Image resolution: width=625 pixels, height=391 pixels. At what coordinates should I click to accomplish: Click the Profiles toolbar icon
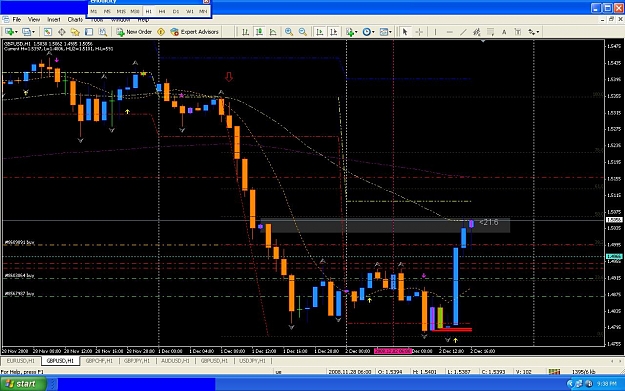(x=26, y=32)
